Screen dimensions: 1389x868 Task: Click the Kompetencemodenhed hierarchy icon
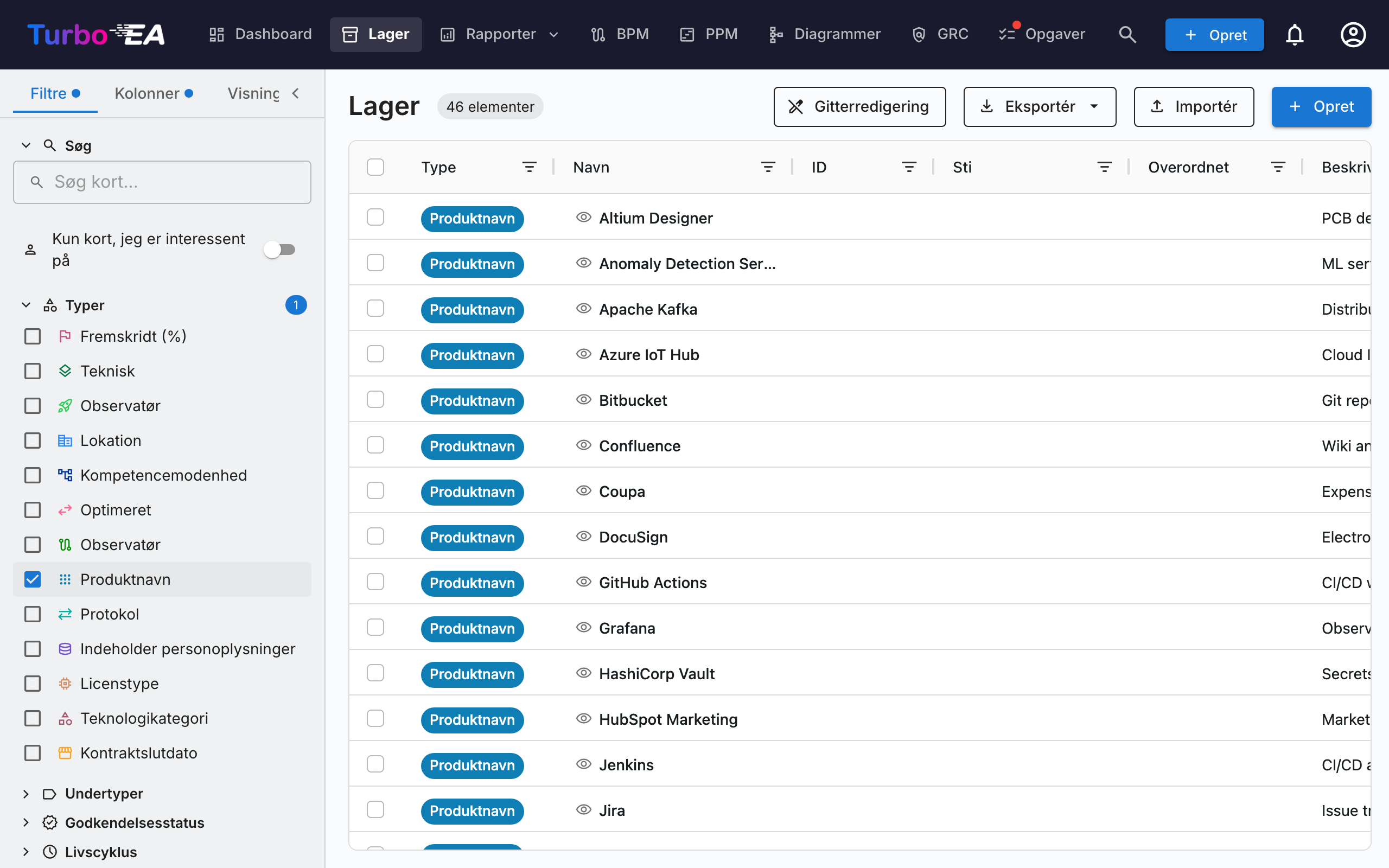pos(65,475)
